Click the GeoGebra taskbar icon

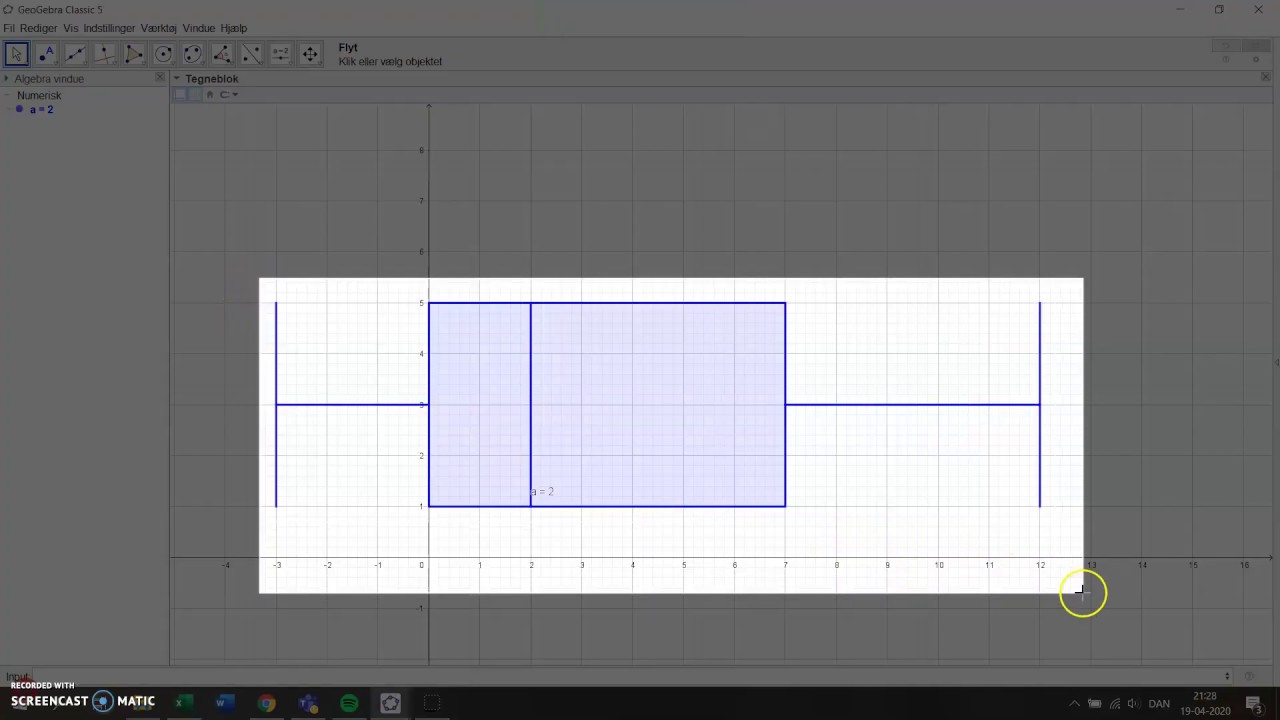tap(390, 703)
